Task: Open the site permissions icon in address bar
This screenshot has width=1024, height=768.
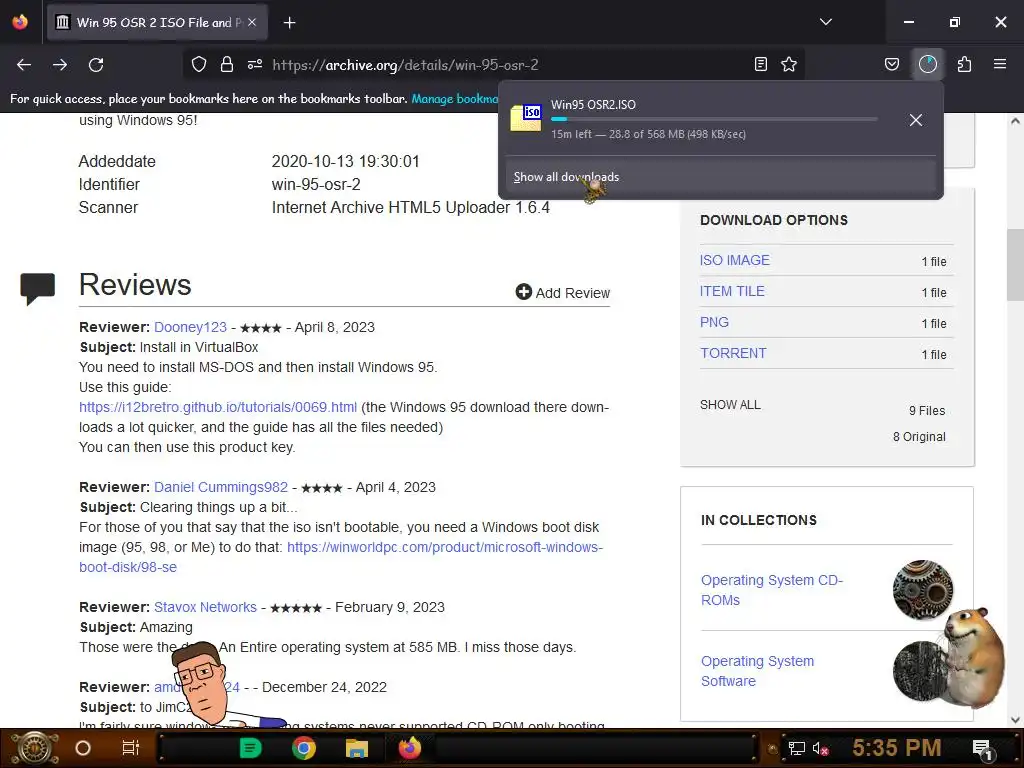Action: click(255, 65)
